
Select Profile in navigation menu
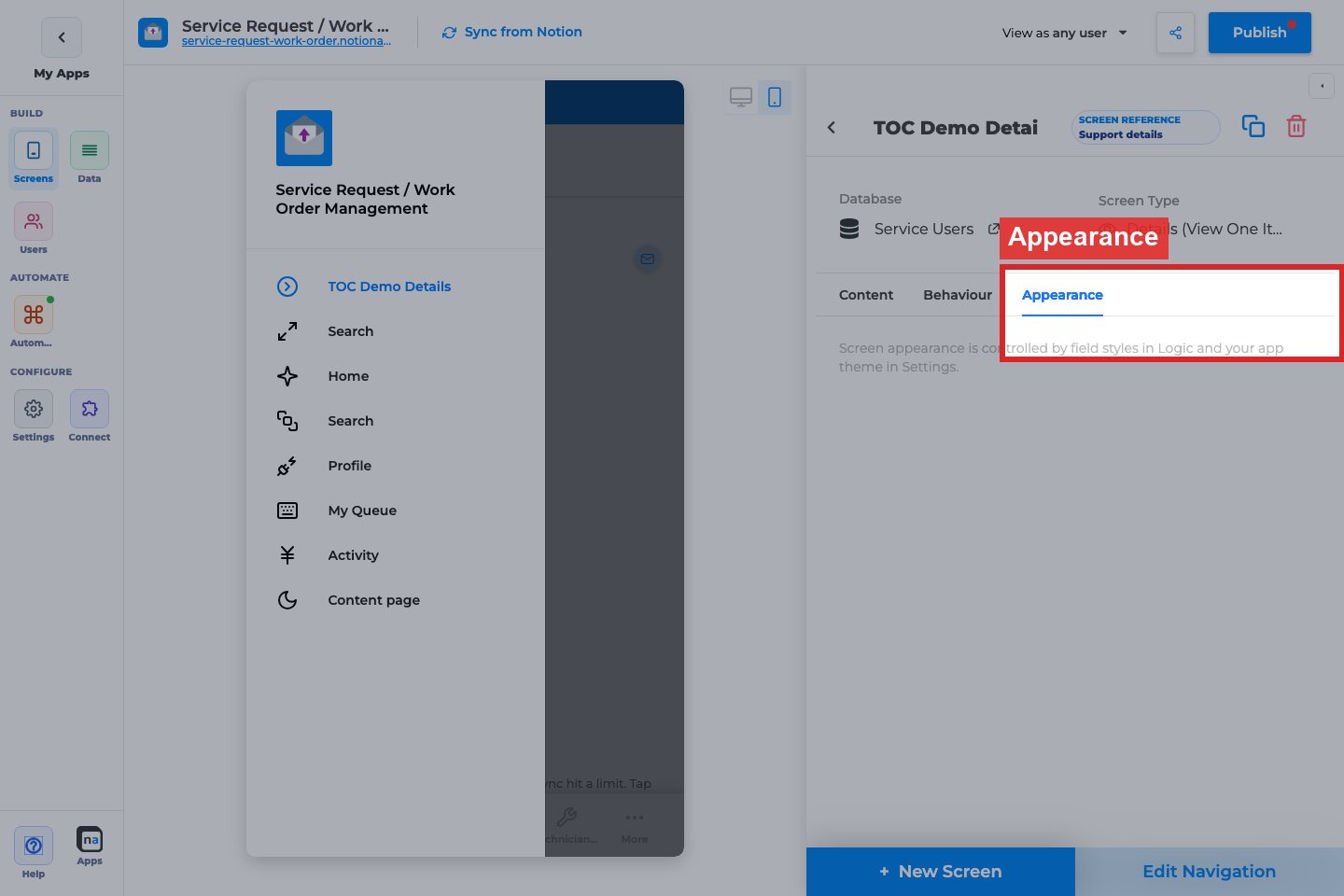tap(396, 466)
